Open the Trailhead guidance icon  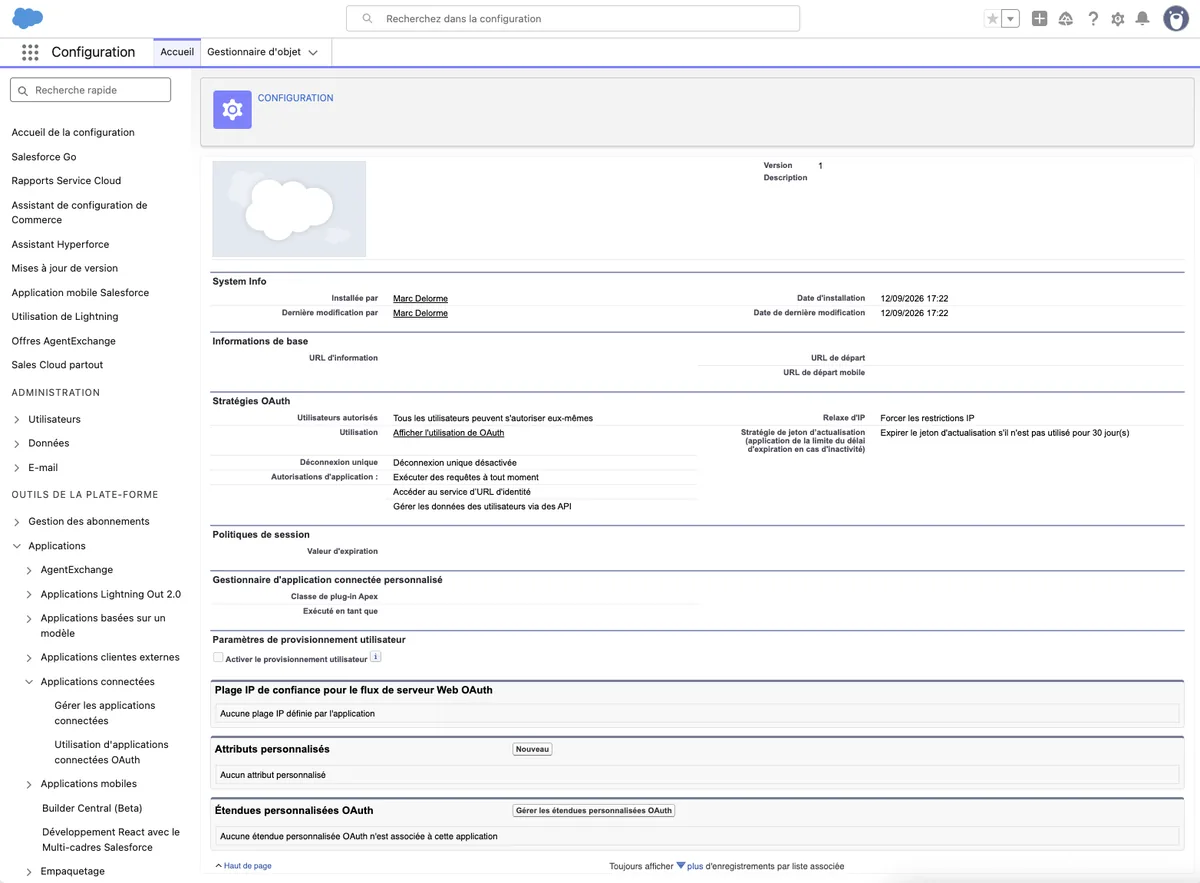click(1066, 18)
